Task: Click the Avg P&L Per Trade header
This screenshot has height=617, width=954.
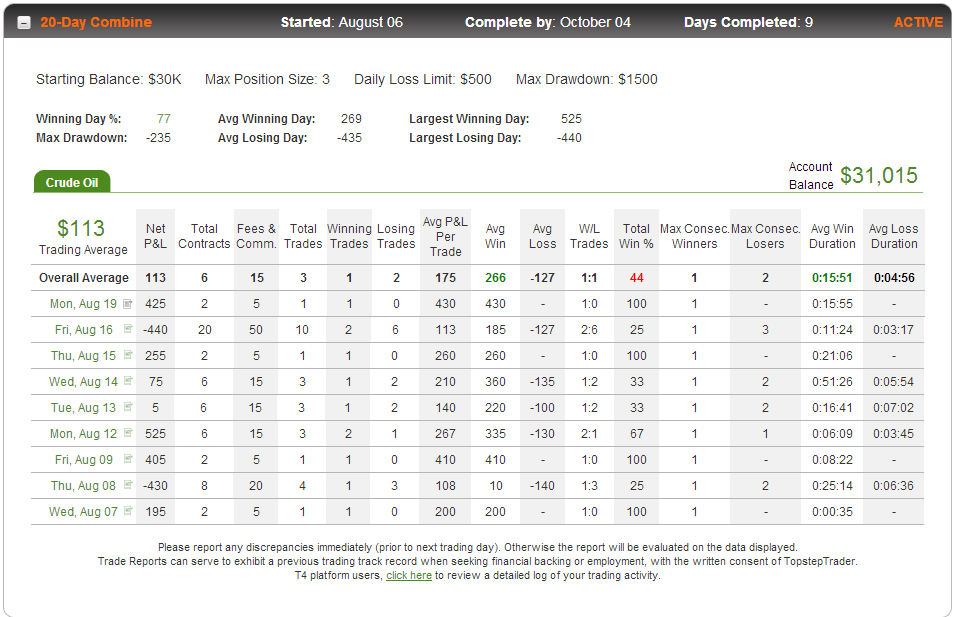Action: pyautogui.click(x=445, y=237)
